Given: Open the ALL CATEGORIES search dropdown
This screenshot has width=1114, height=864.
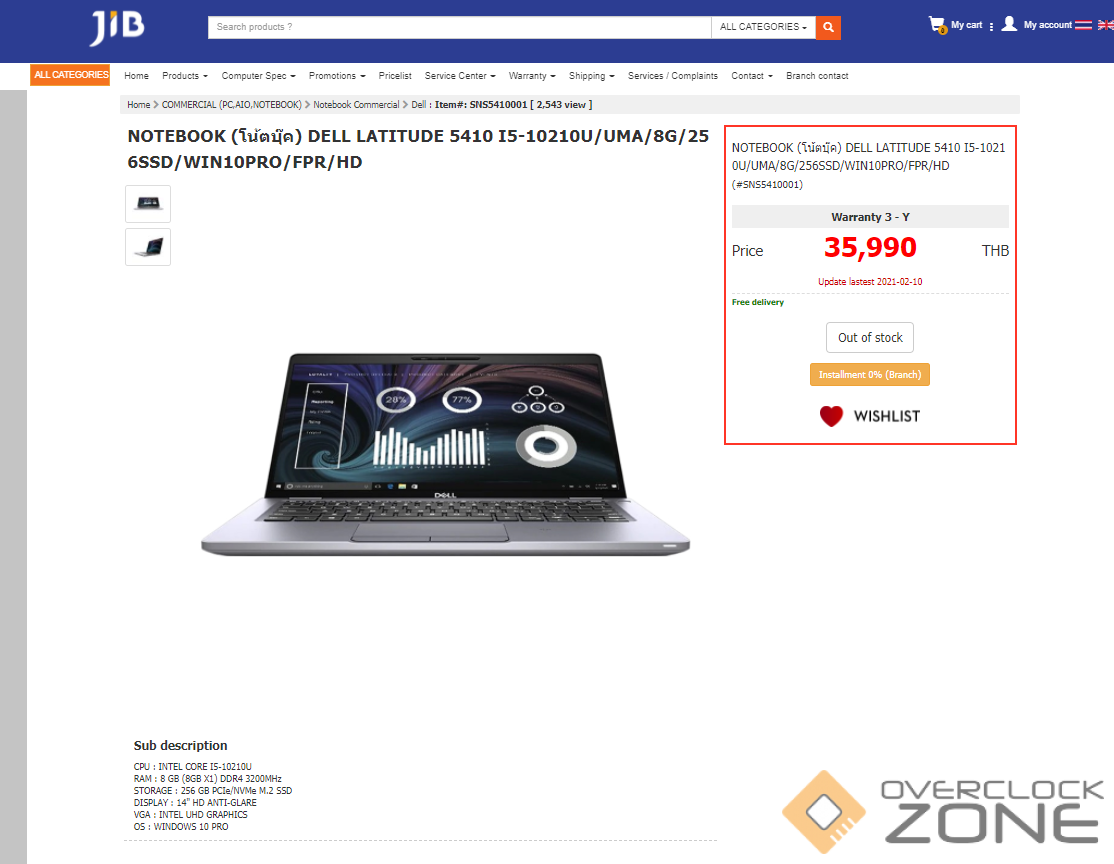Looking at the screenshot, I should click(763, 27).
